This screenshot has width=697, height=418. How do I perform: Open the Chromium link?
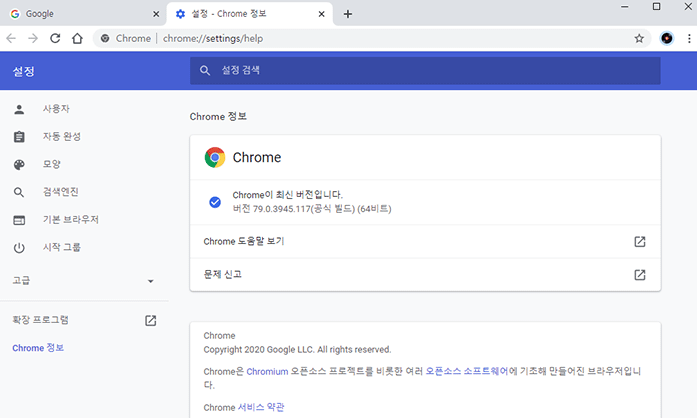267,371
